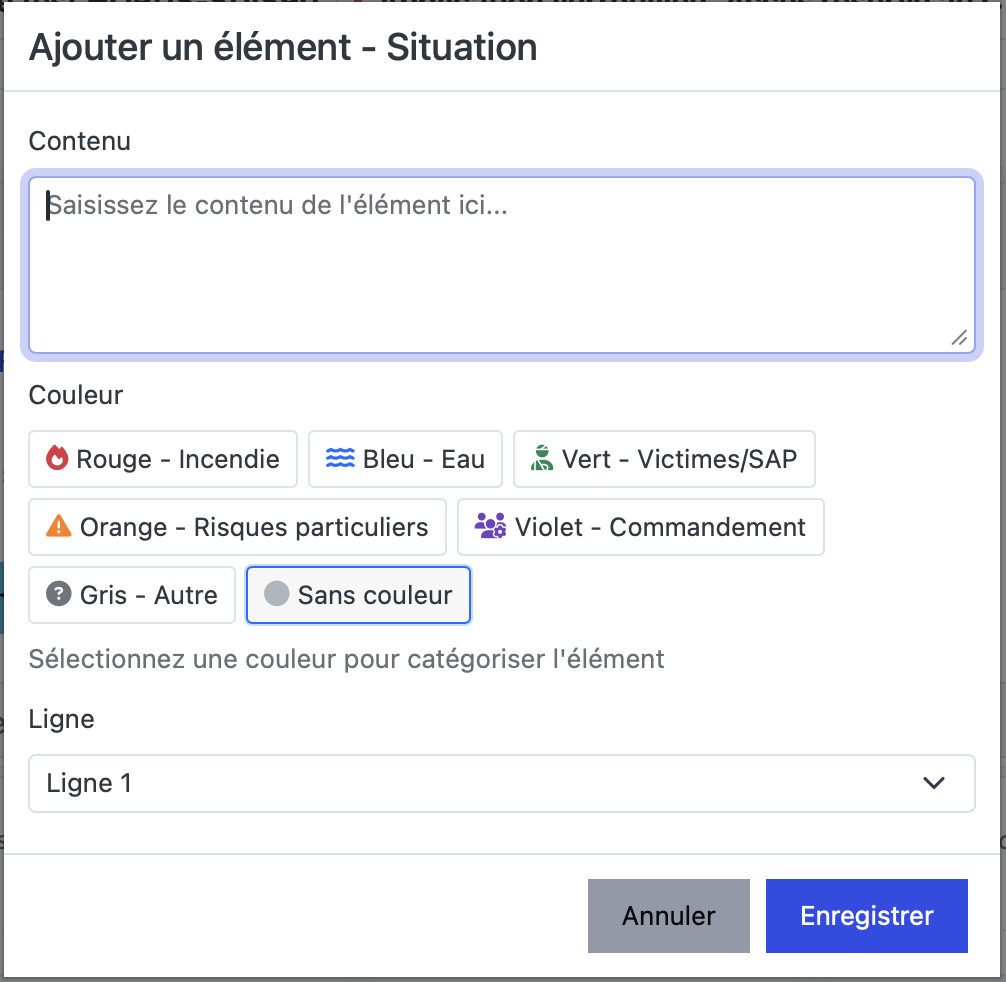Click the textarea resize handle

pyautogui.click(x=959, y=338)
